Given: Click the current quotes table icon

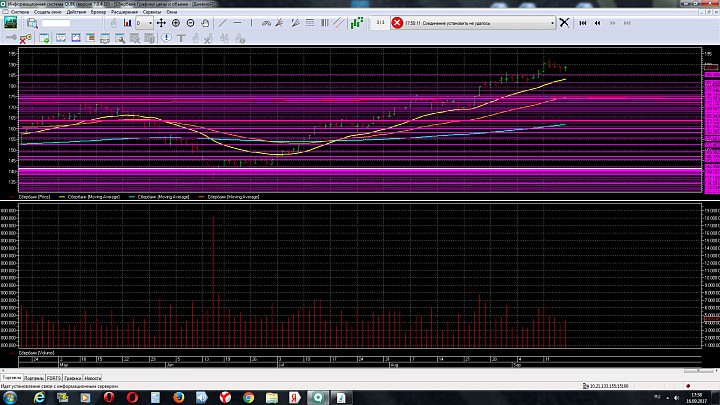Looking at the screenshot, I should point(61,38).
